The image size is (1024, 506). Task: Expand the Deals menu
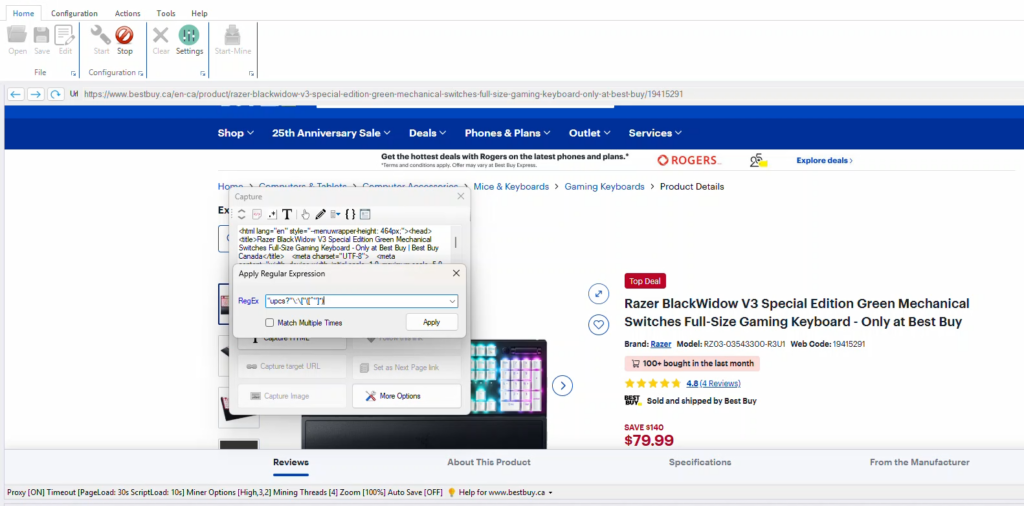[428, 133]
